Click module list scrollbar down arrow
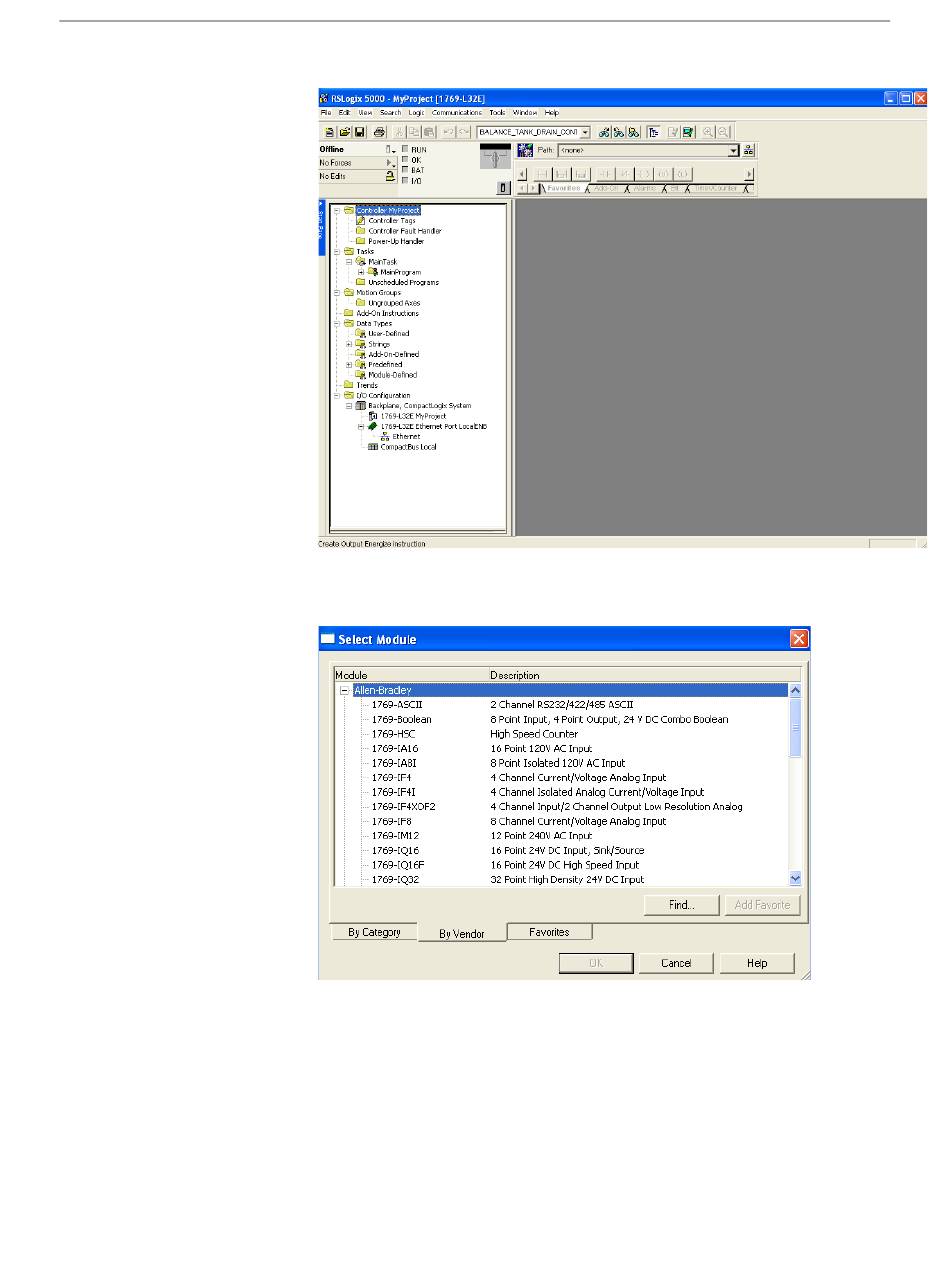The image size is (950, 1267). pos(795,878)
